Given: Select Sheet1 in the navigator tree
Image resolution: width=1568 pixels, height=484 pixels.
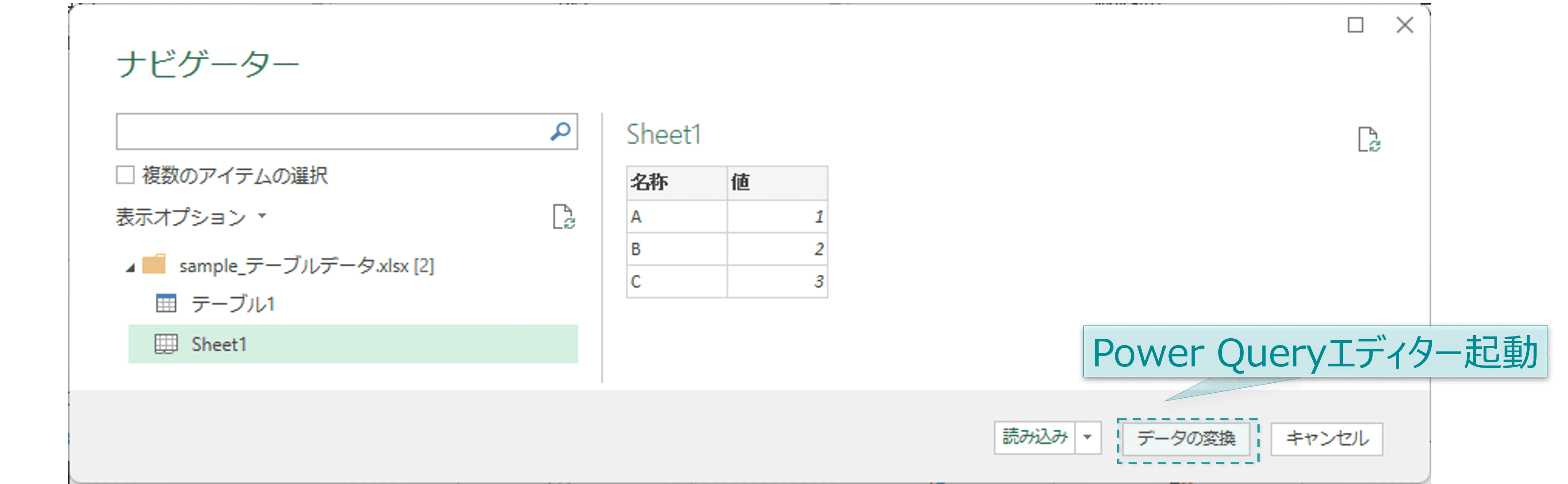Looking at the screenshot, I should tap(219, 344).
